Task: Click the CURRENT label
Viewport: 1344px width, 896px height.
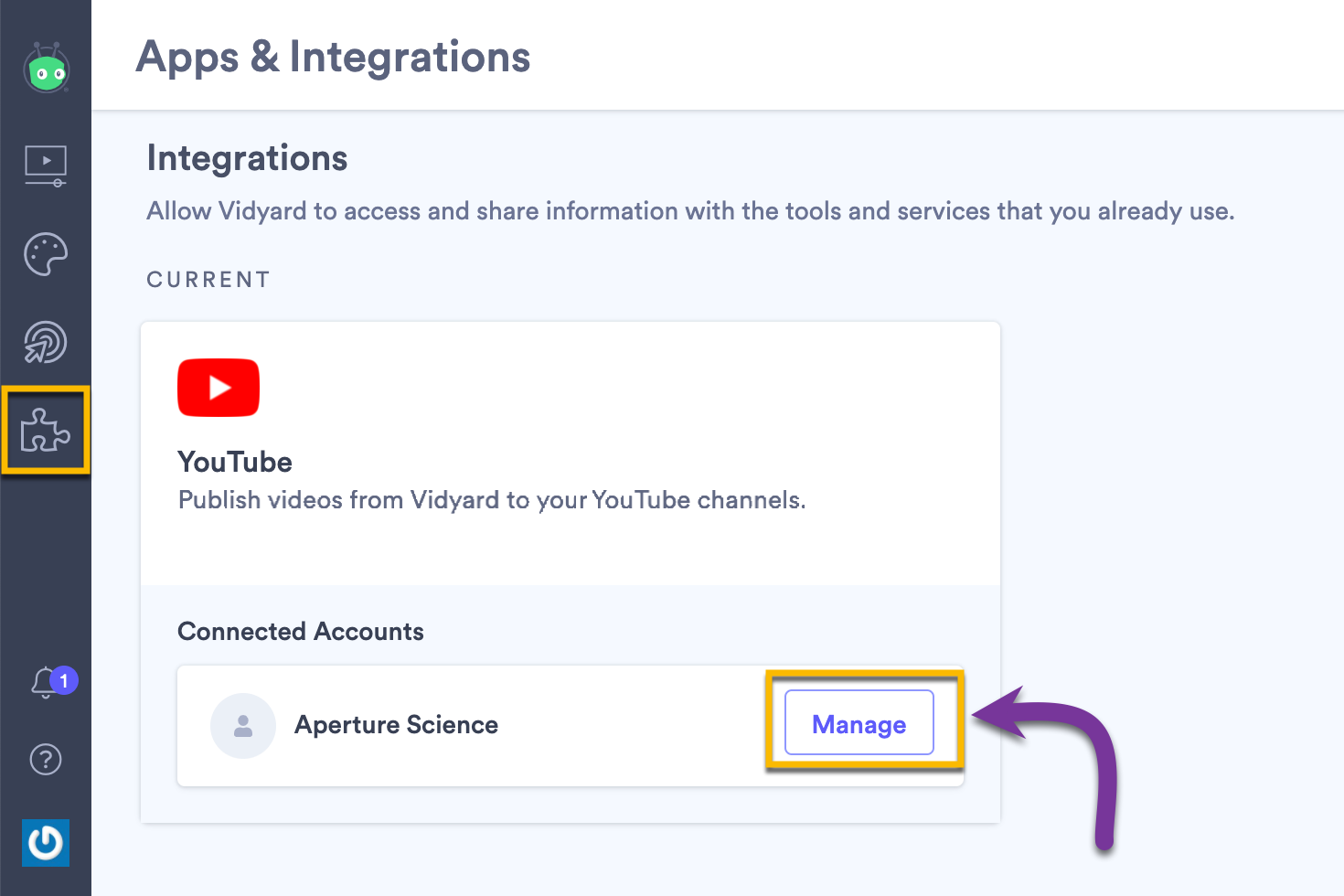Action: point(208,280)
